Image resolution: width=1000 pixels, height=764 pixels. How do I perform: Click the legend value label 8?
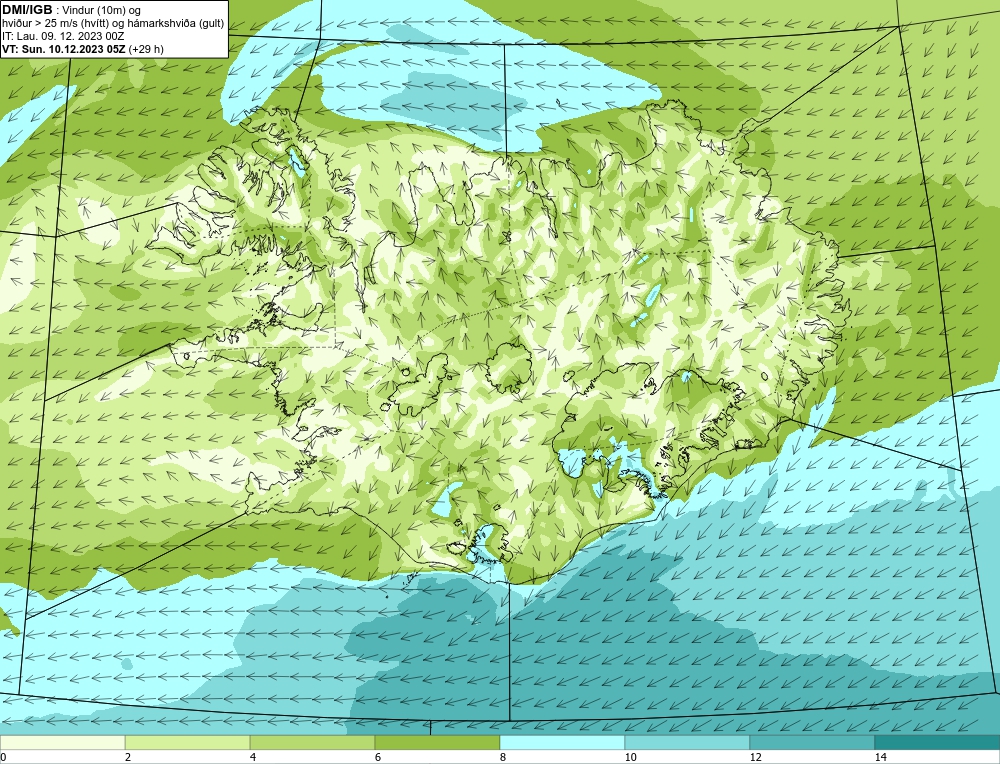click(x=503, y=757)
